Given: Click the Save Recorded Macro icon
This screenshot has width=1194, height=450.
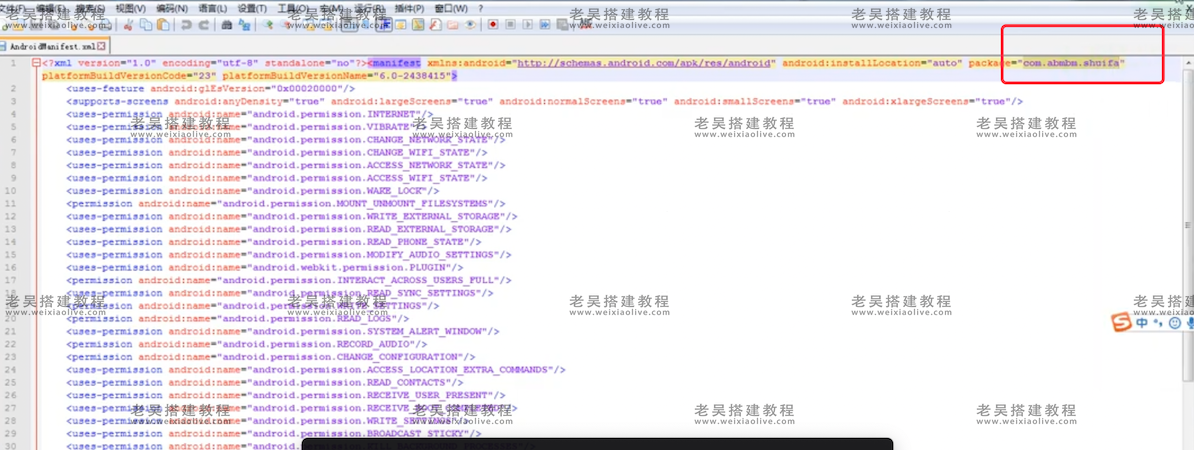Looking at the screenshot, I should tap(563, 25).
